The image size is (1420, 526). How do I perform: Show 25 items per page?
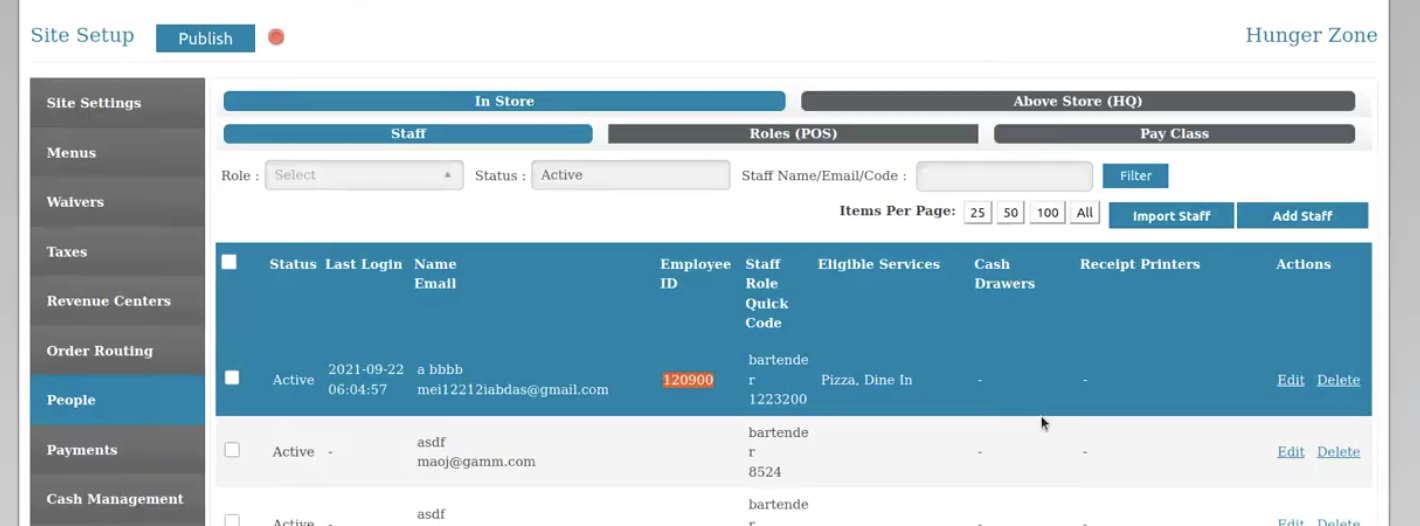pyautogui.click(x=977, y=213)
